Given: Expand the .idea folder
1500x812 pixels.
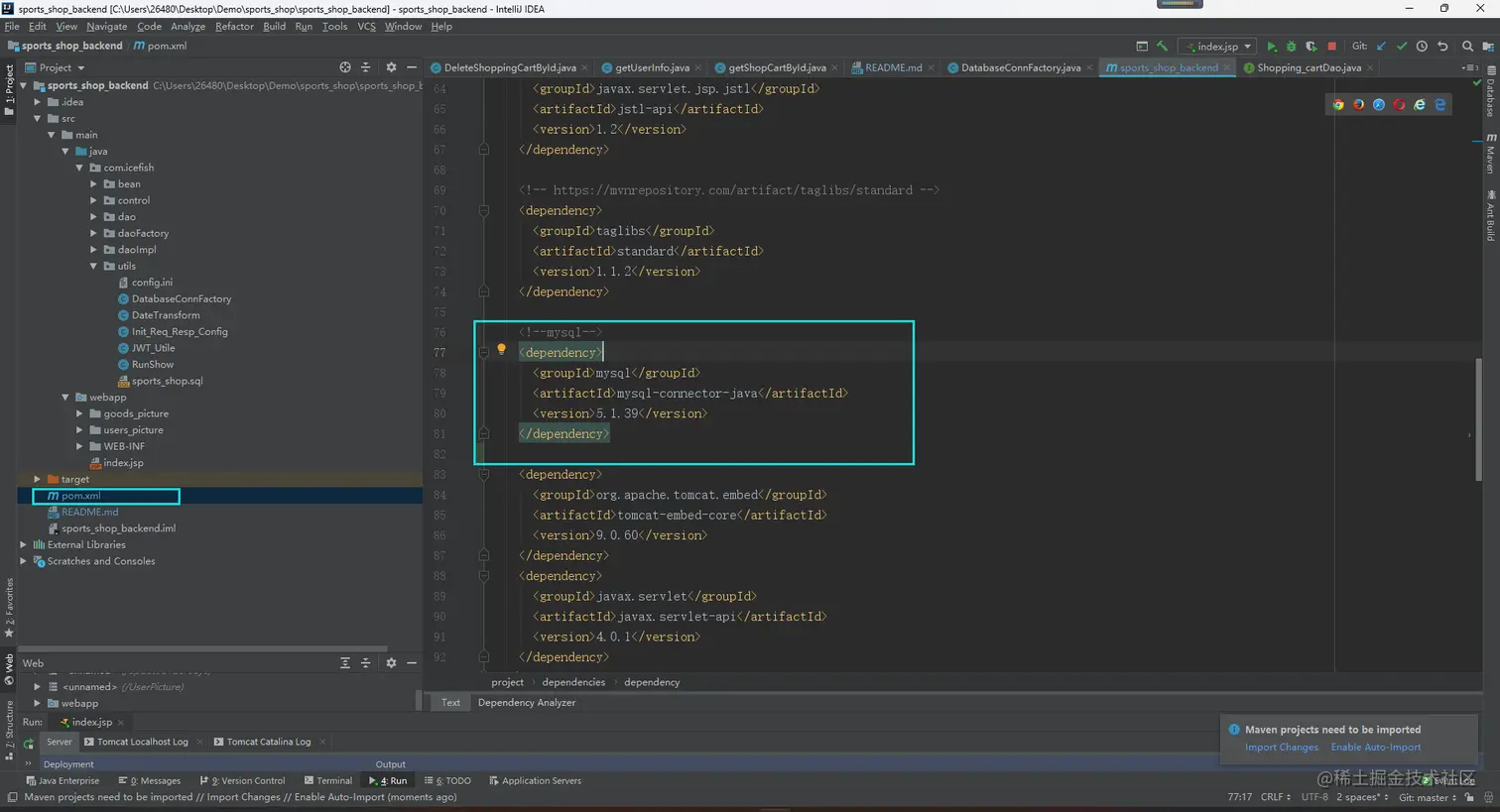Looking at the screenshot, I should [x=38, y=102].
